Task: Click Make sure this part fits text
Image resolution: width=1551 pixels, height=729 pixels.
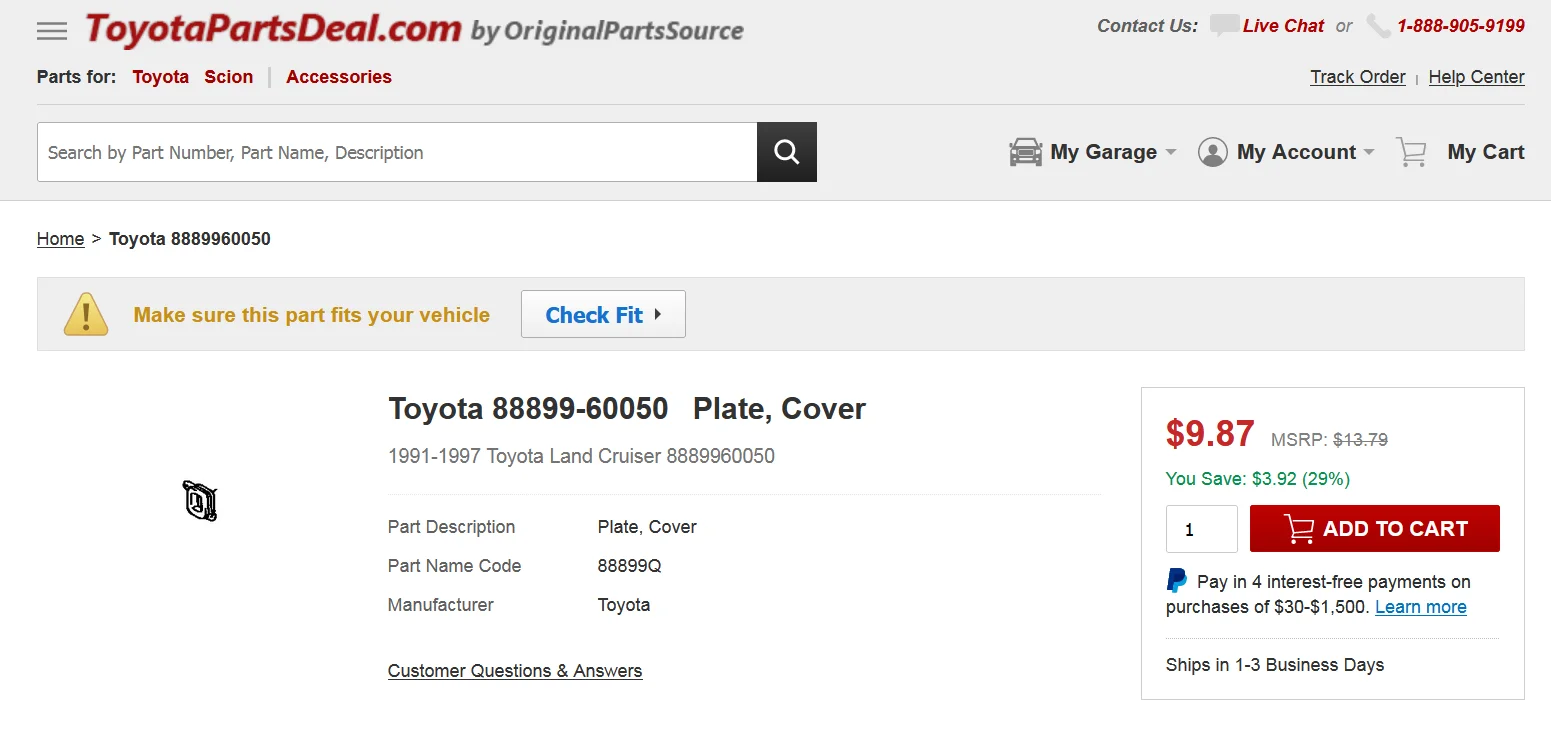Action: tap(312, 315)
